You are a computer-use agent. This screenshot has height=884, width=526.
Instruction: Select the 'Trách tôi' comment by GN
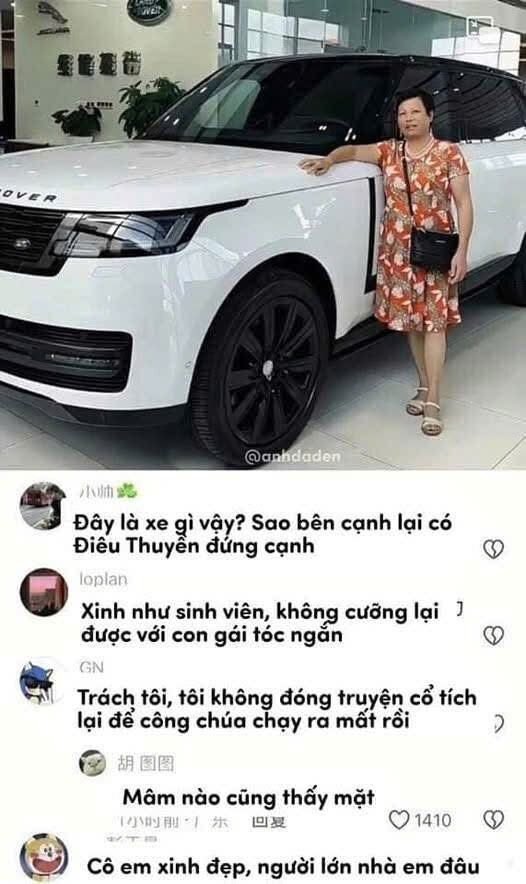click(277, 709)
